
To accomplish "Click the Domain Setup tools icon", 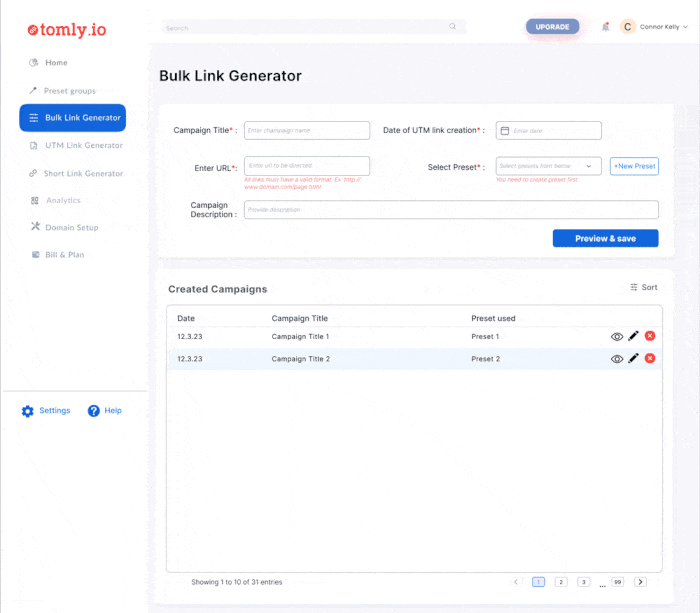I will tap(35, 226).
